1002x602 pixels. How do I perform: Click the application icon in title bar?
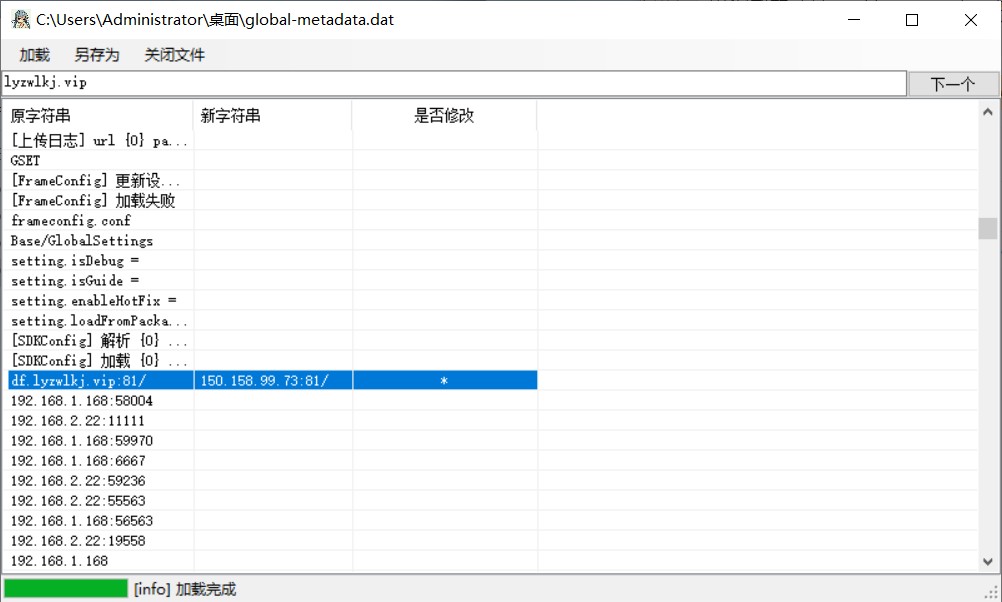click(x=20, y=19)
